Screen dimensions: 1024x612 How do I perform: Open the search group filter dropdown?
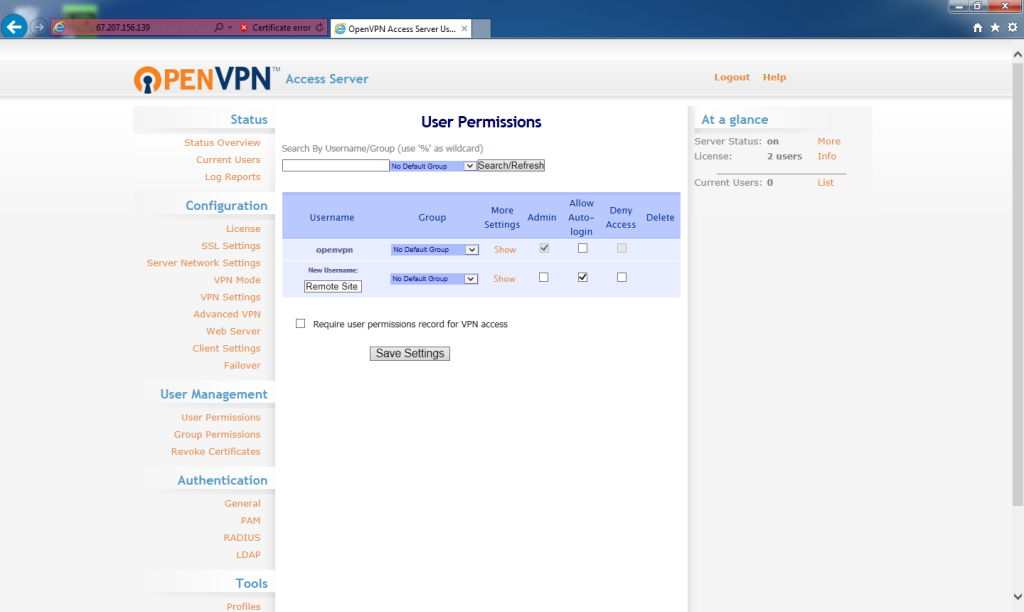pos(433,166)
